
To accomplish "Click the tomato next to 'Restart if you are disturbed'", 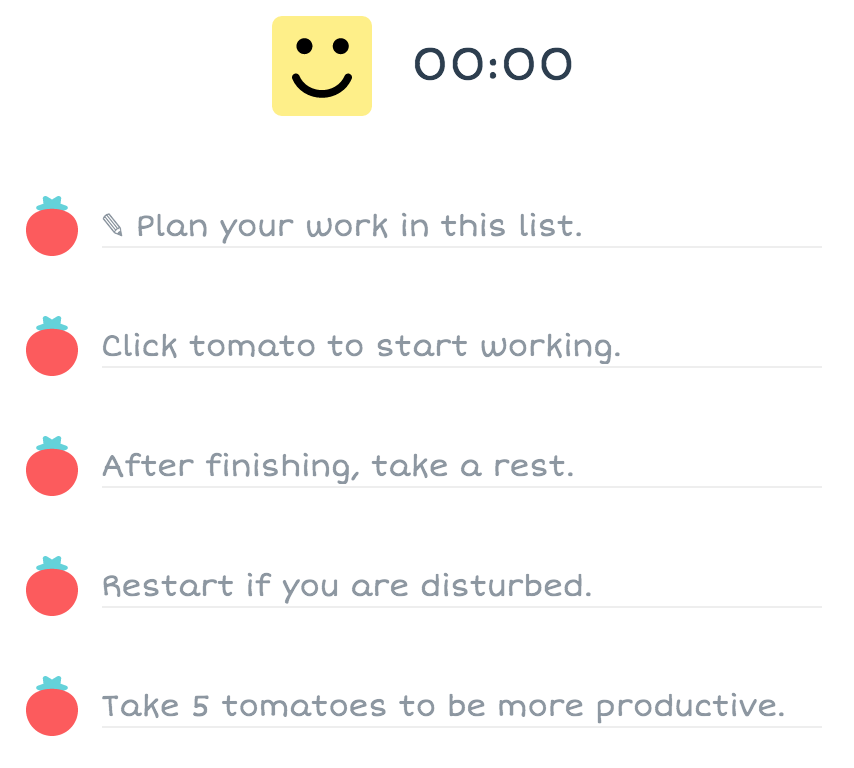I will (52, 589).
